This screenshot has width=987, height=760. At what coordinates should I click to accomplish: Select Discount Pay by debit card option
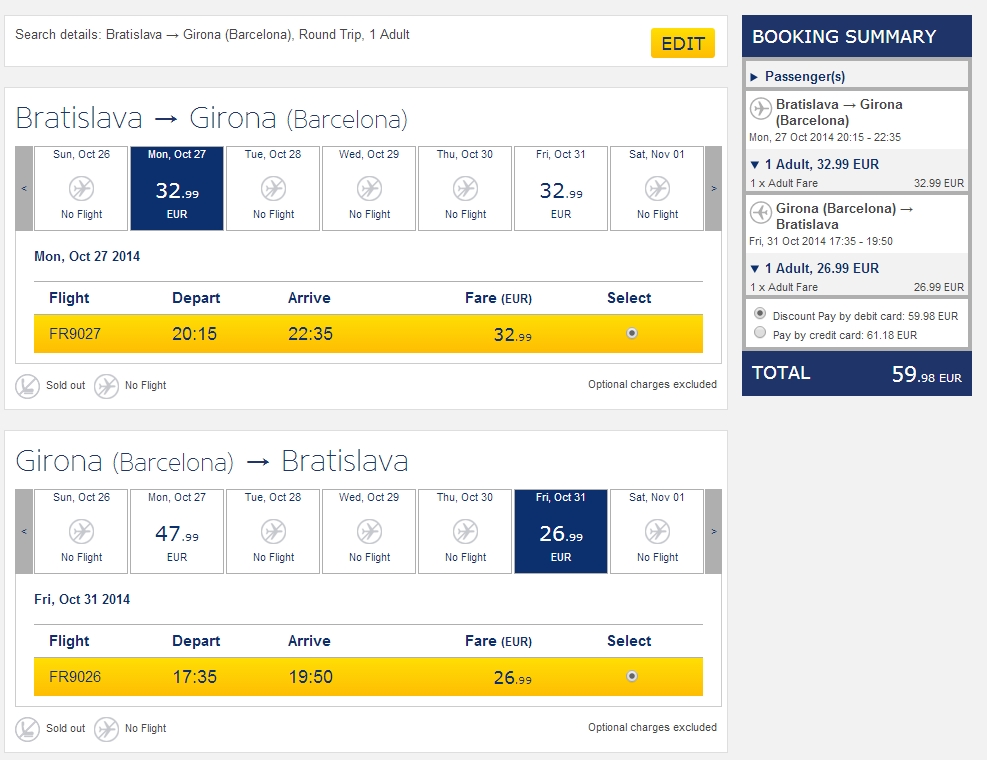pos(761,314)
